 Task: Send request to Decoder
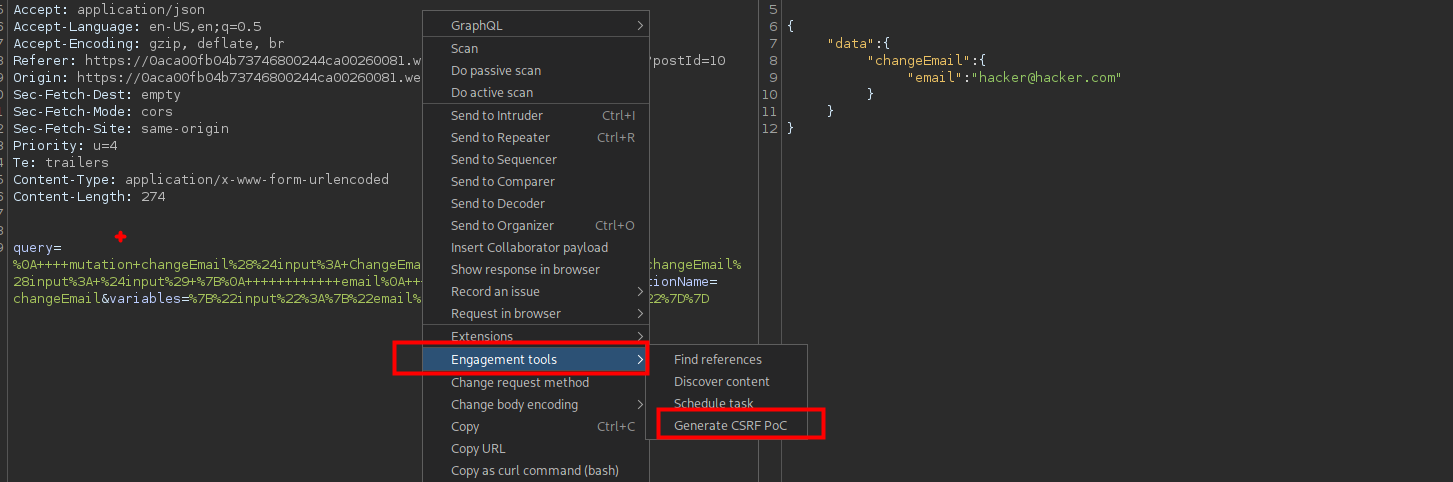pos(498,203)
